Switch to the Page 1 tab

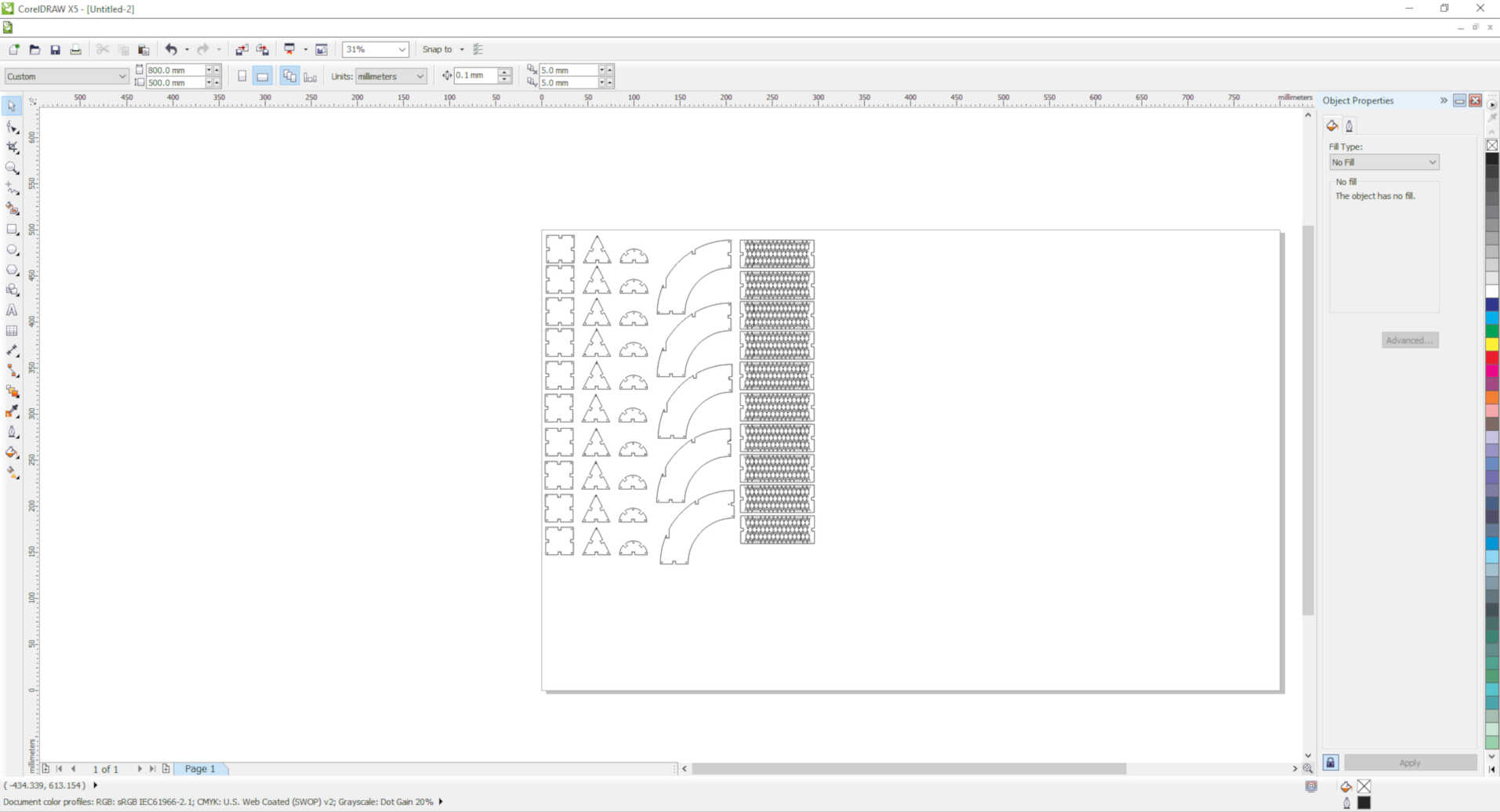[x=200, y=769]
